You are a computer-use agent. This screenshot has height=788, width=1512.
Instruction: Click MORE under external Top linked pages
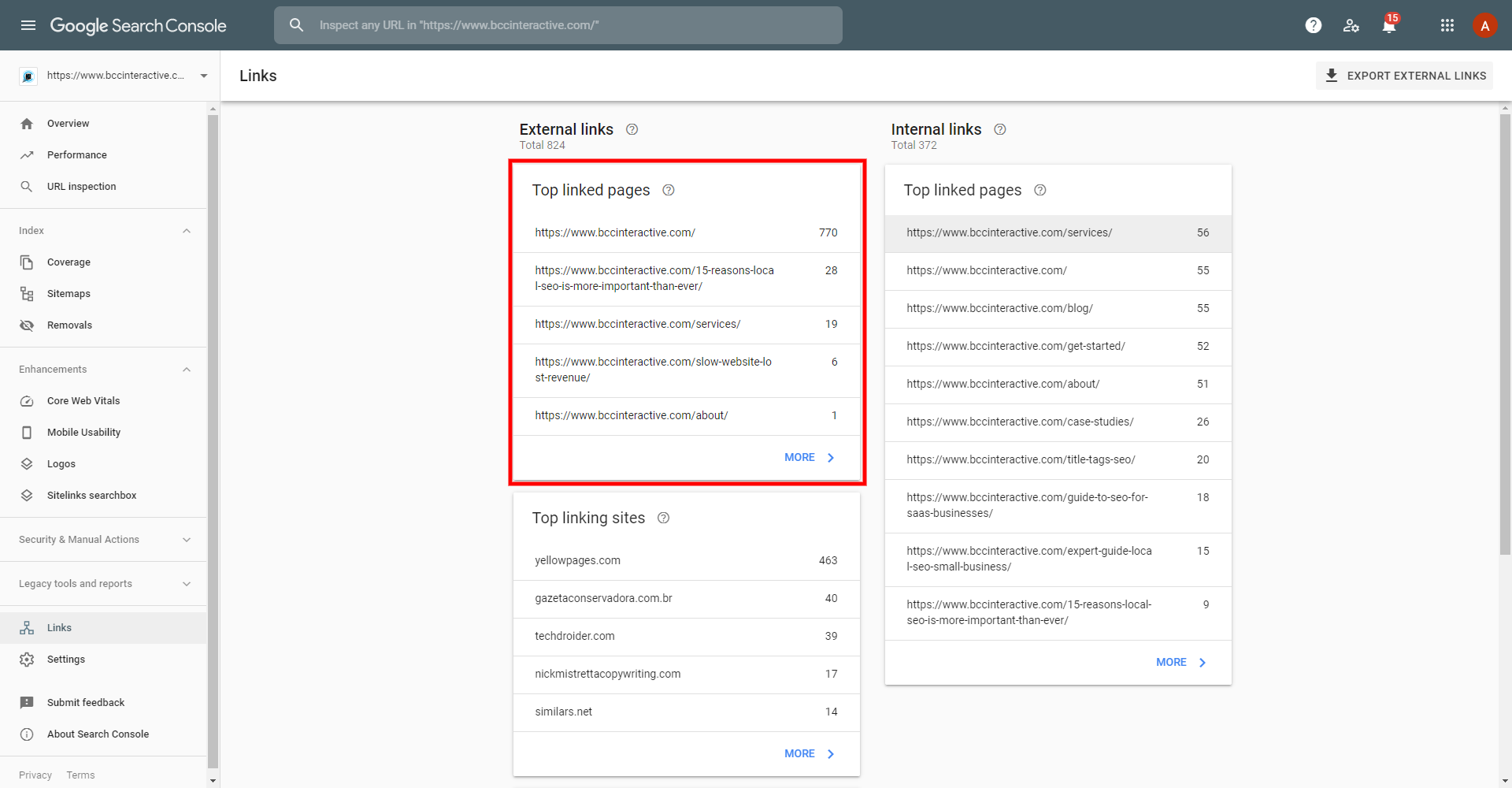810,458
